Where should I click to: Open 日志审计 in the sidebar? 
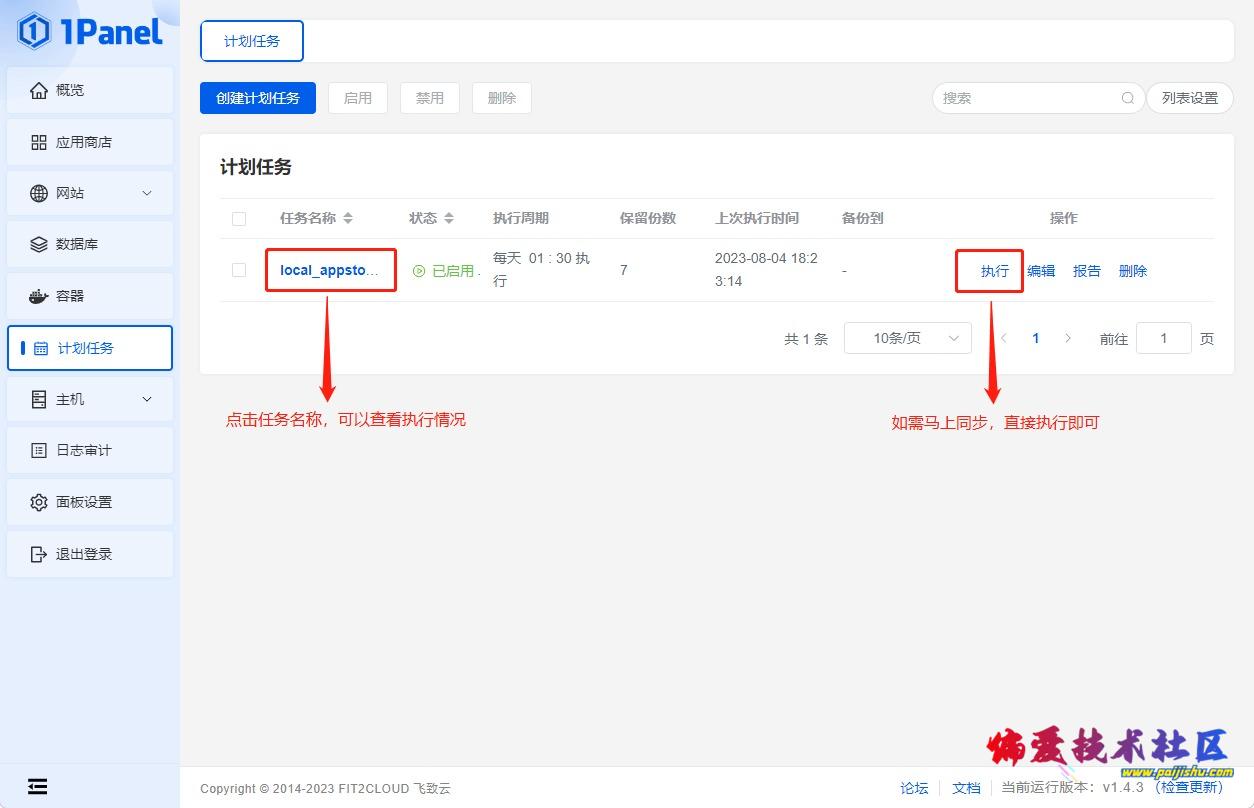pos(90,450)
